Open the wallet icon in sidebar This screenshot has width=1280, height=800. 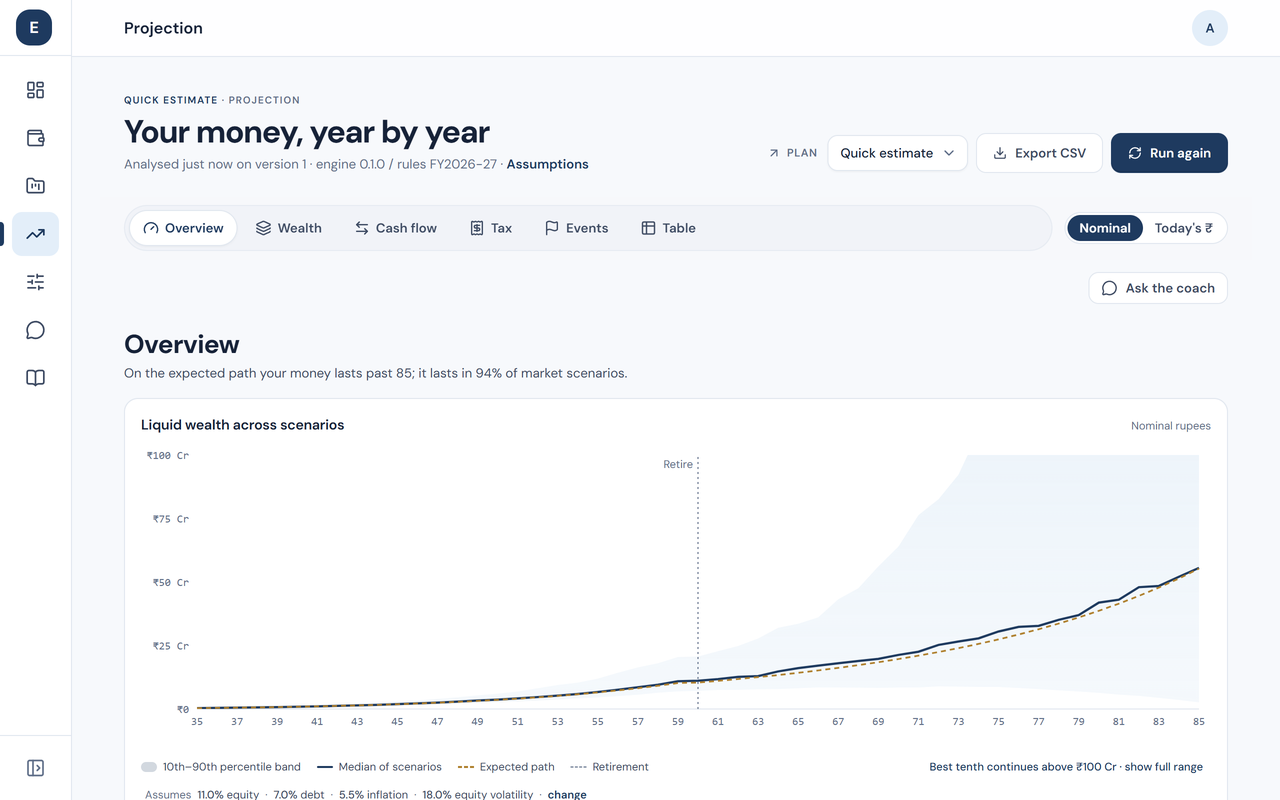pos(35,138)
